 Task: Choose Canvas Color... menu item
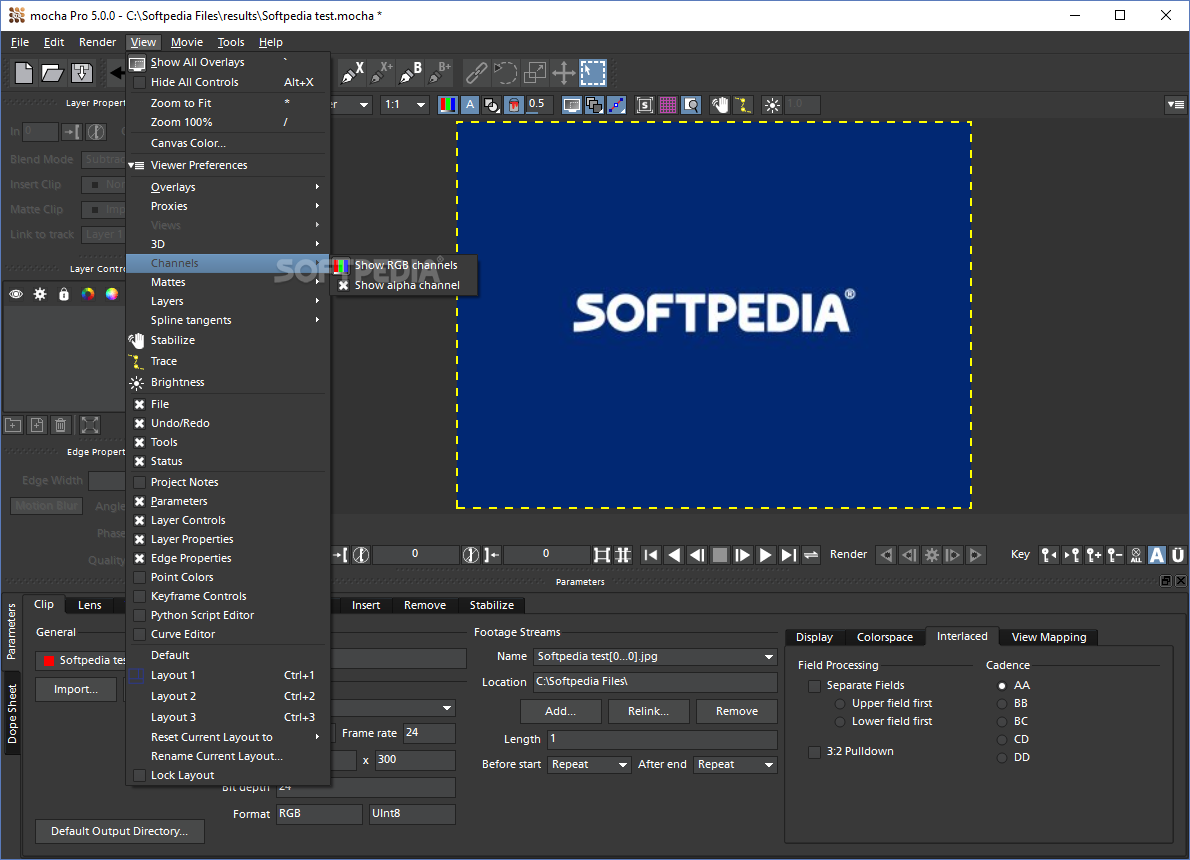pyautogui.click(x=228, y=143)
